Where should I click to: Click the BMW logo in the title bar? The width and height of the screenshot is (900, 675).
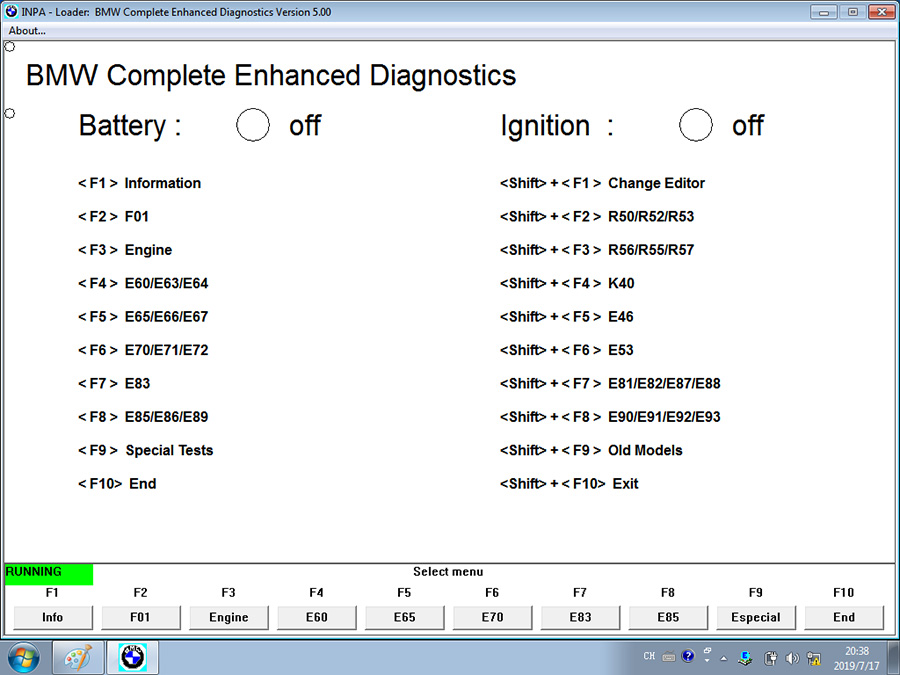coord(11,11)
